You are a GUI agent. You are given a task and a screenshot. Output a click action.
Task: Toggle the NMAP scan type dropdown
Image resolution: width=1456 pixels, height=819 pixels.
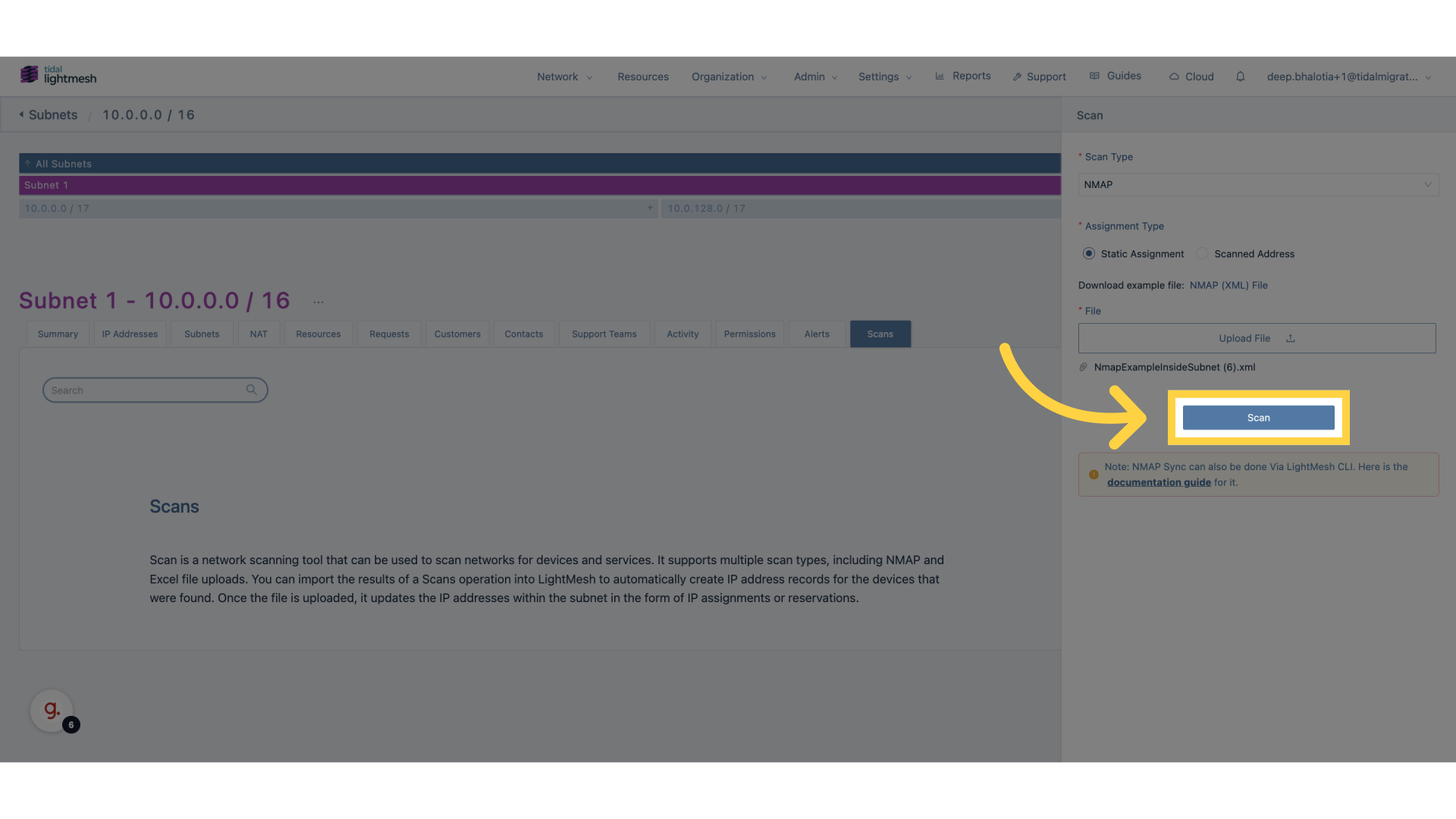coord(1258,184)
